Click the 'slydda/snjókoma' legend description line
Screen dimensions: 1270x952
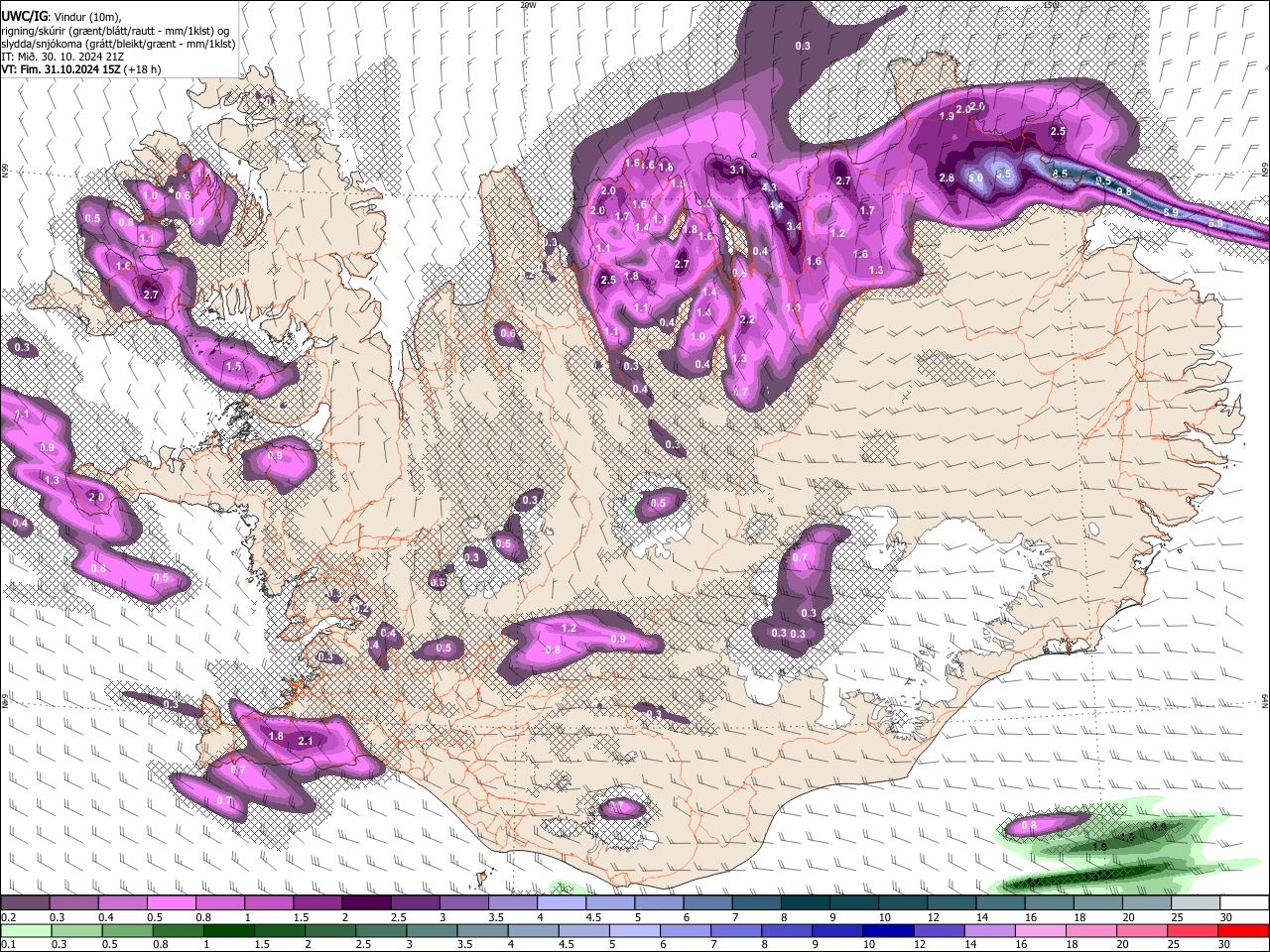118,44
